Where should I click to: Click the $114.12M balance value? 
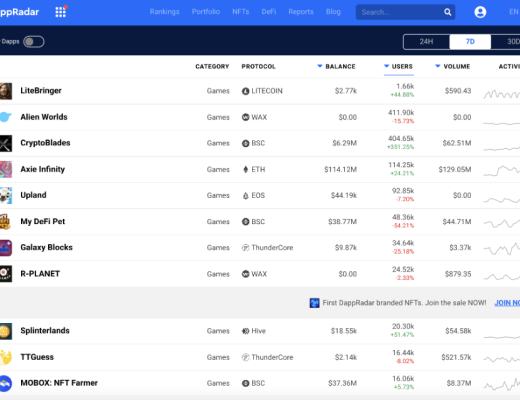pos(340,169)
